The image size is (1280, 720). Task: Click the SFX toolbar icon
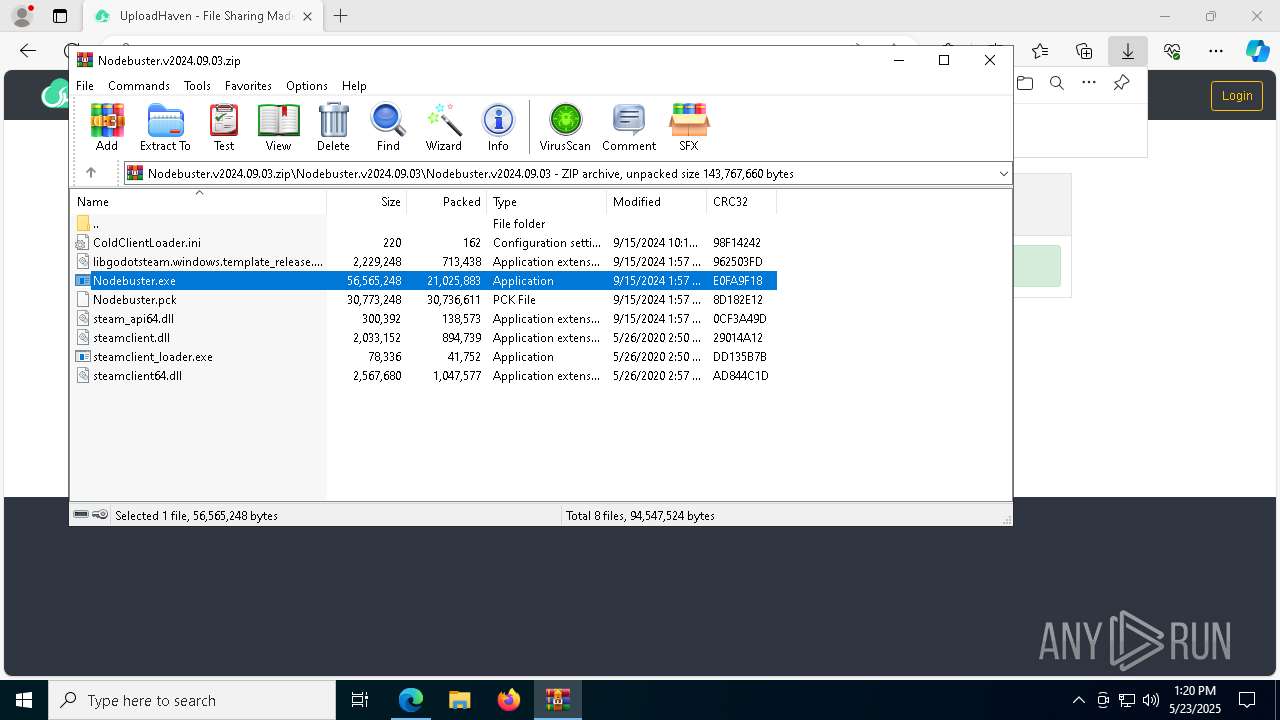pos(689,127)
